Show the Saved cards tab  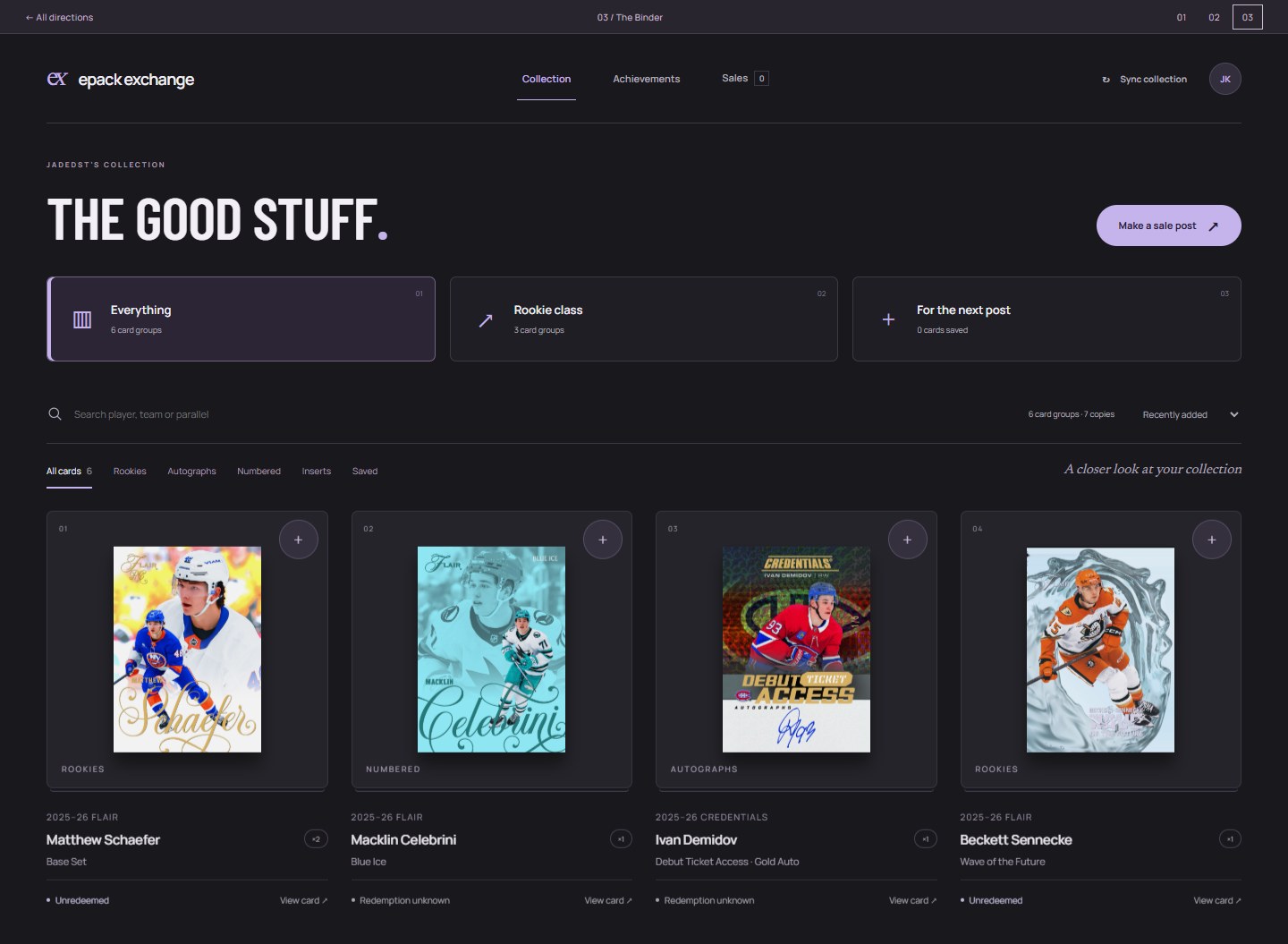[x=365, y=472]
